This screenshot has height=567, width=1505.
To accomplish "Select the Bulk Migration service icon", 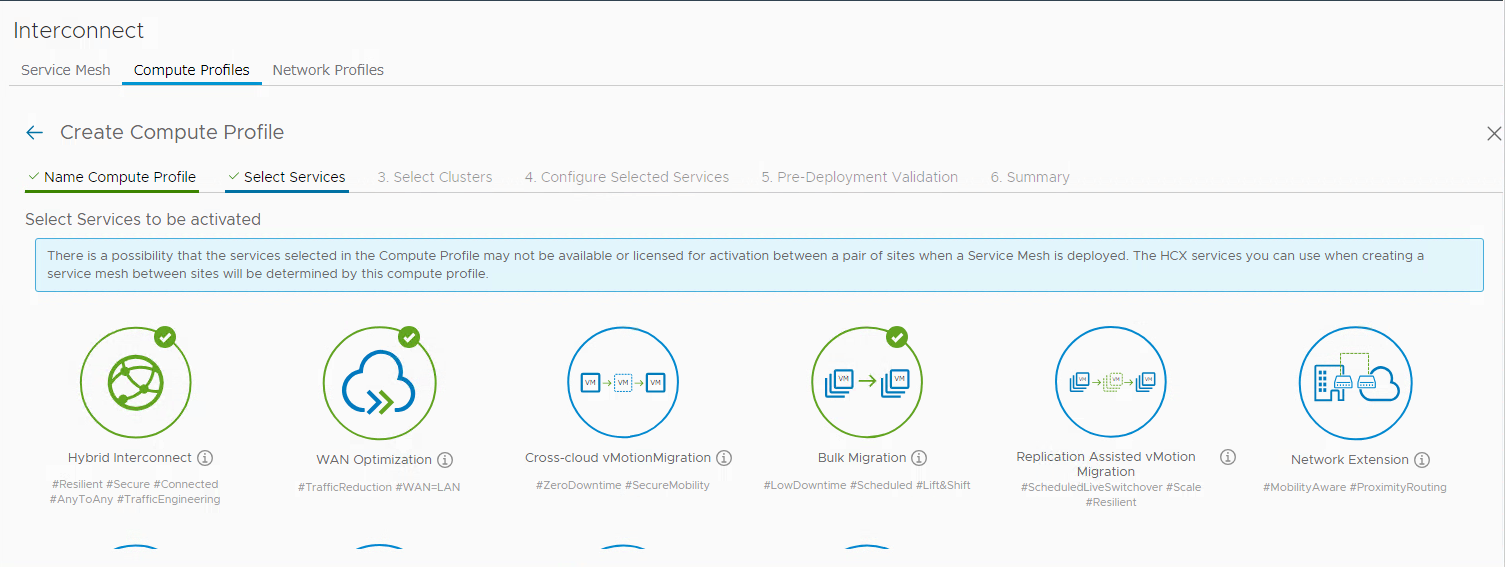I will [x=867, y=382].
